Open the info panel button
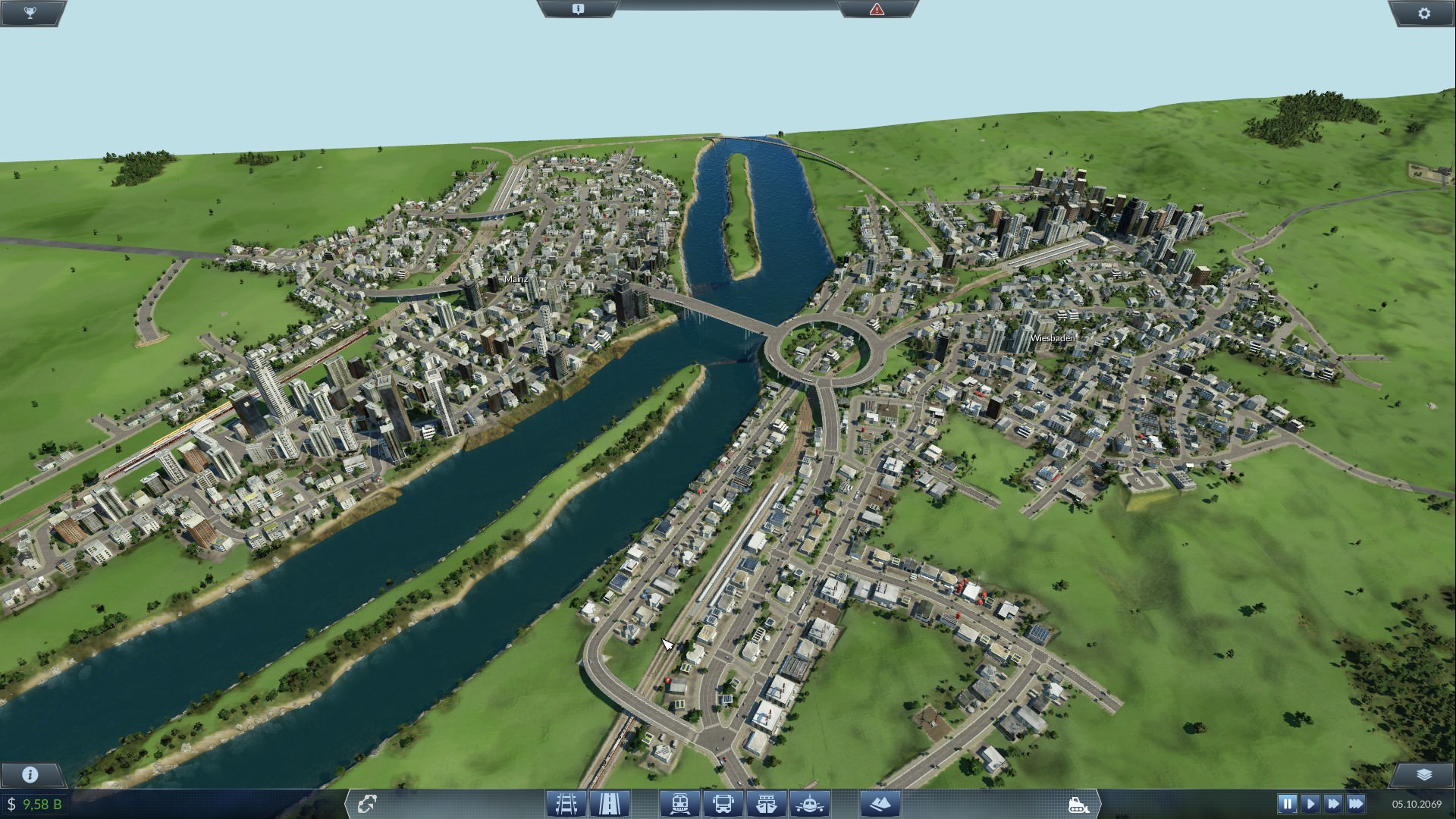The image size is (1456, 819). [x=30, y=774]
